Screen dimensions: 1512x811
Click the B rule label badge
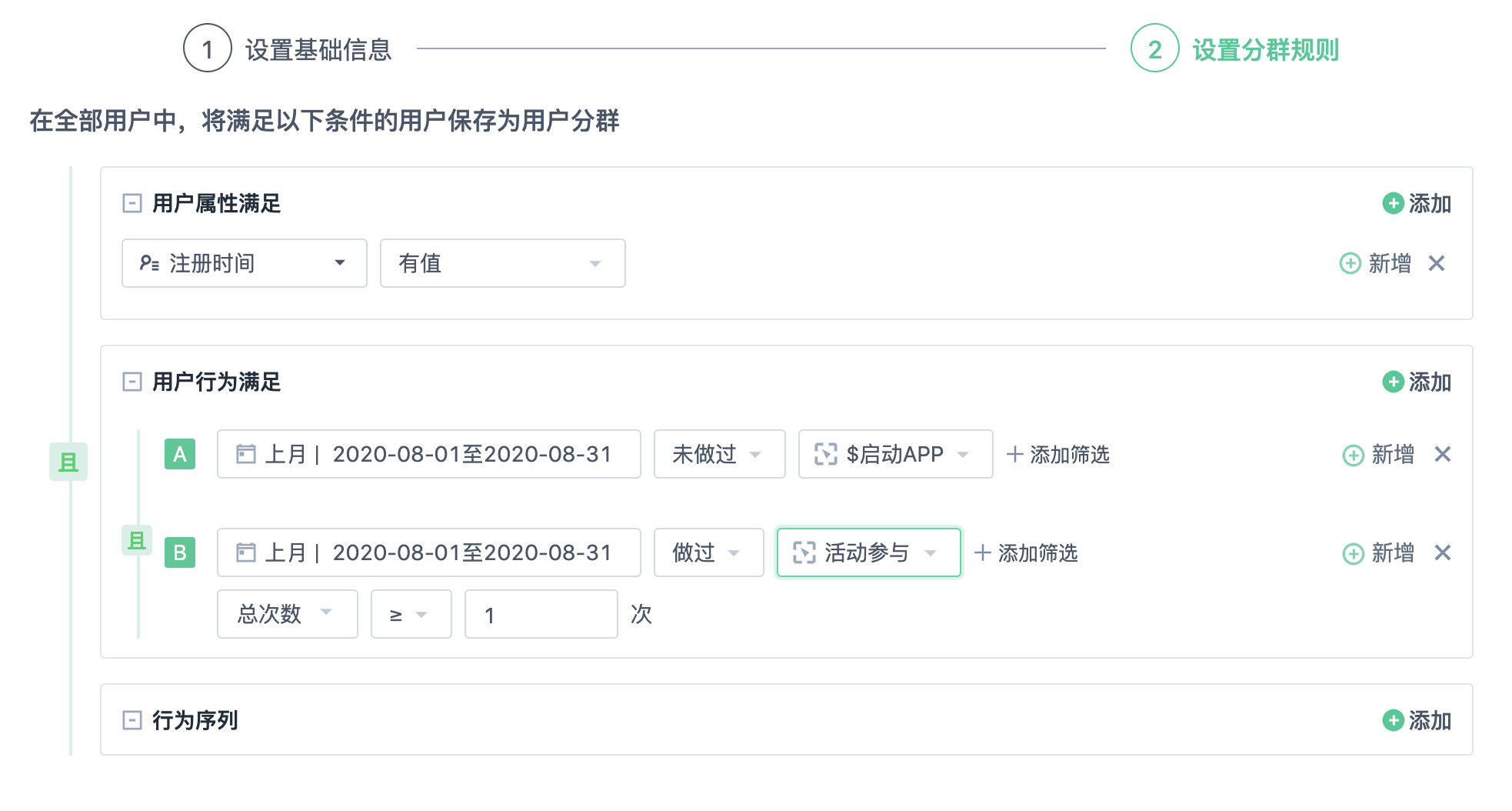pyautogui.click(x=180, y=552)
